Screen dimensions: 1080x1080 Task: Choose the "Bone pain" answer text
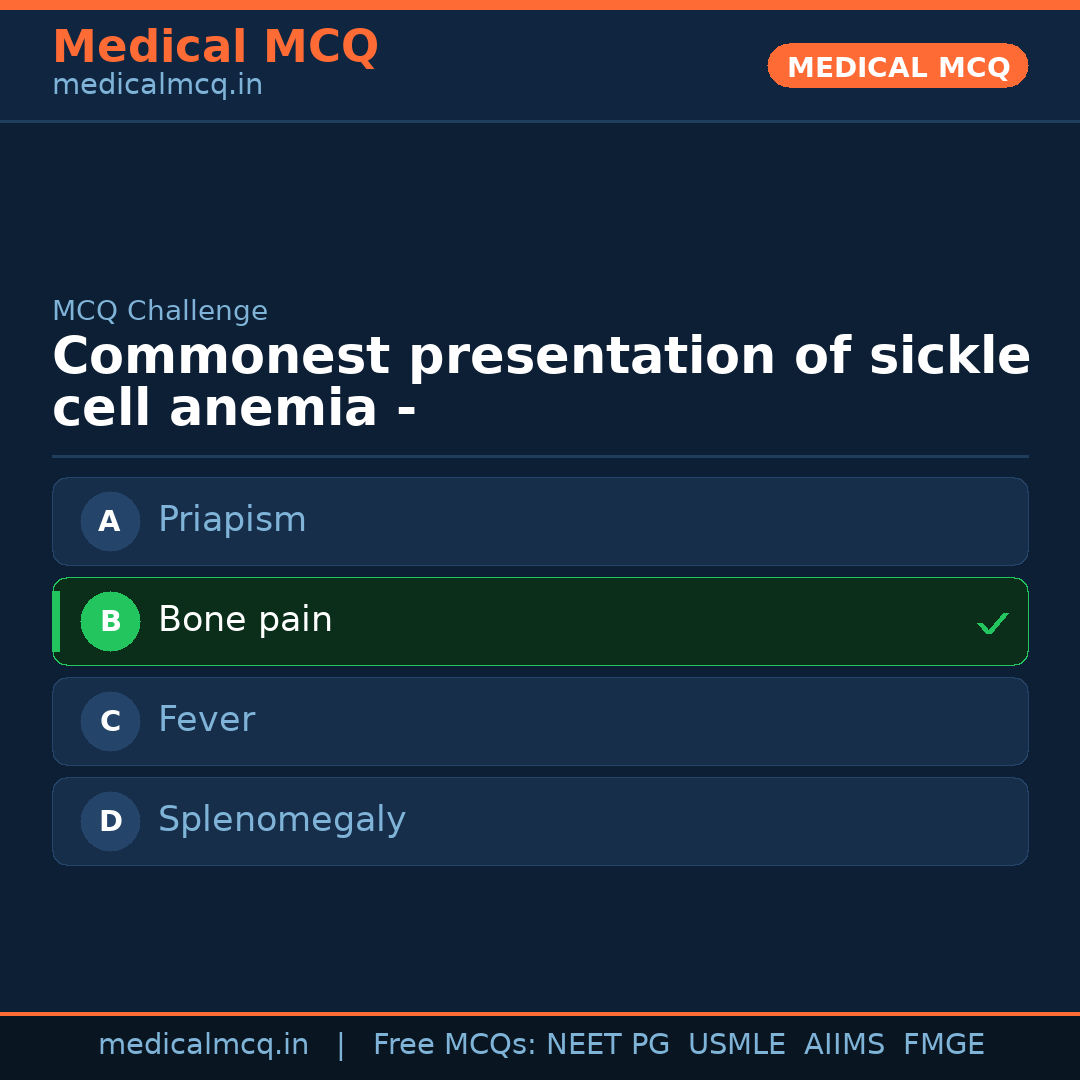245,620
